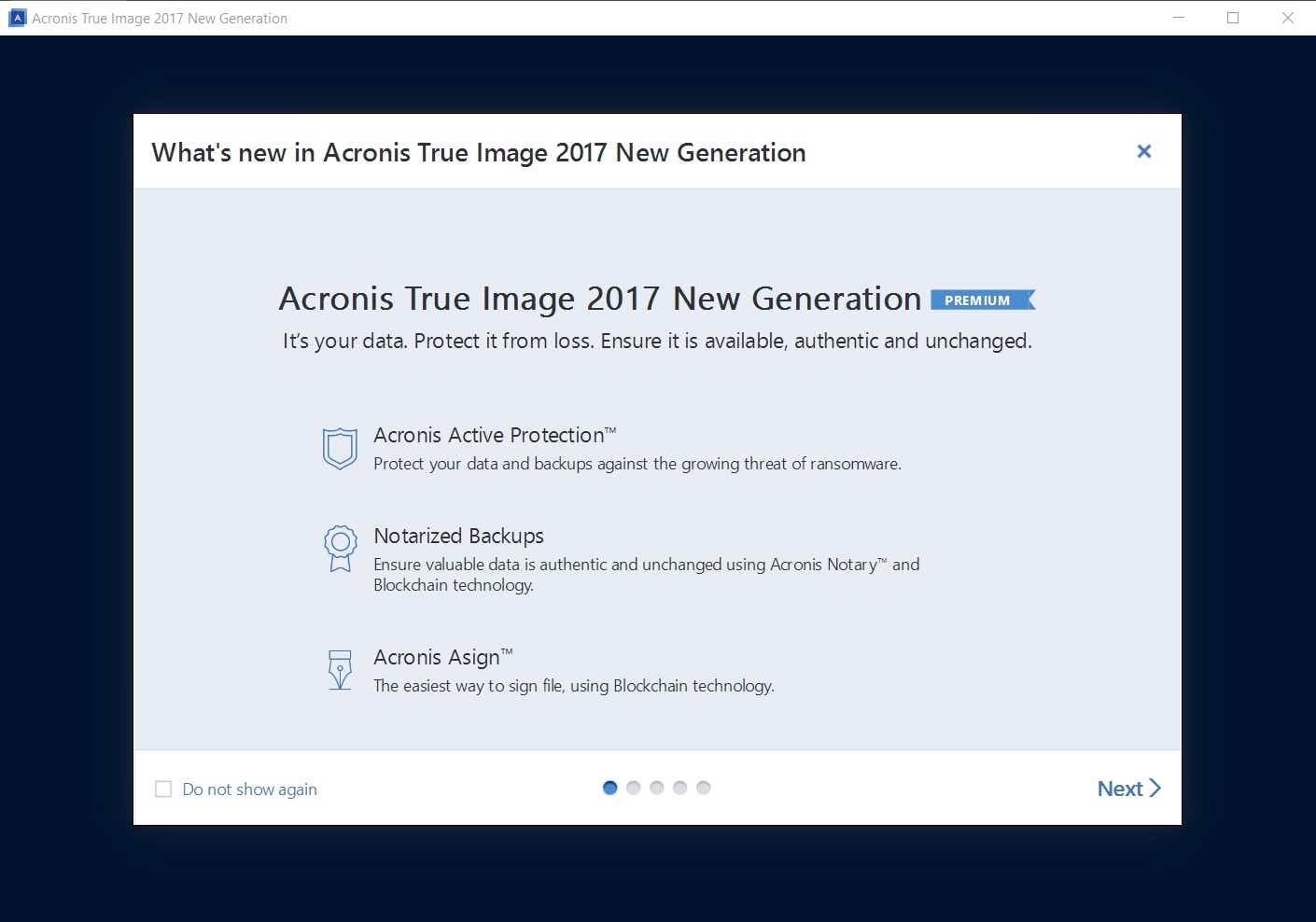Image resolution: width=1316 pixels, height=922 pixels.
Task: Go to the first page dot
Action: 609,788
